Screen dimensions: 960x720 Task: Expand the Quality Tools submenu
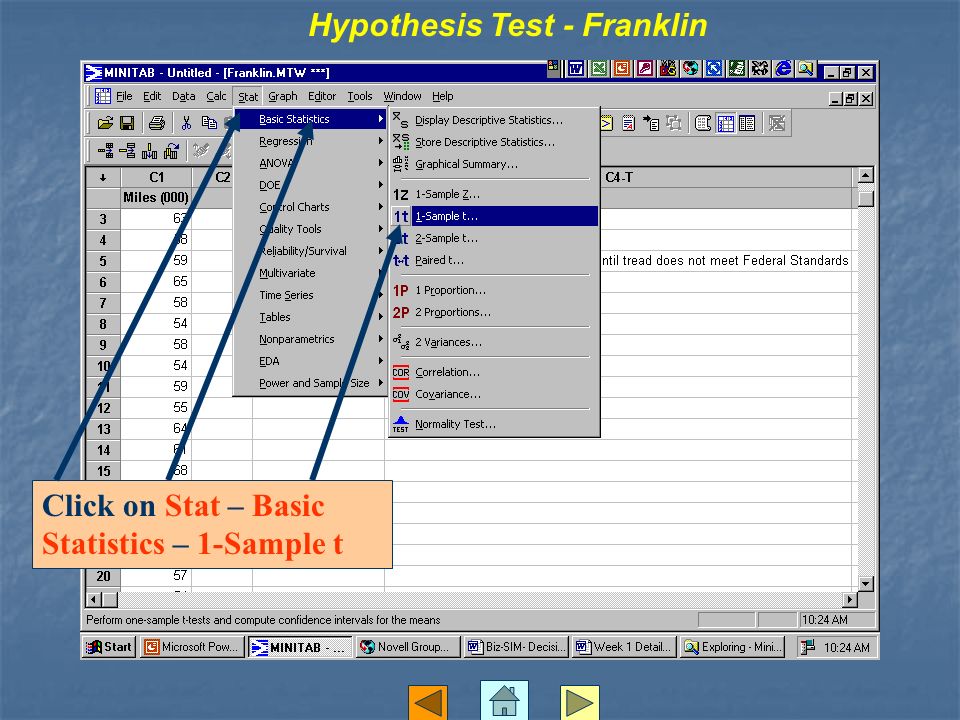[310, 229]
